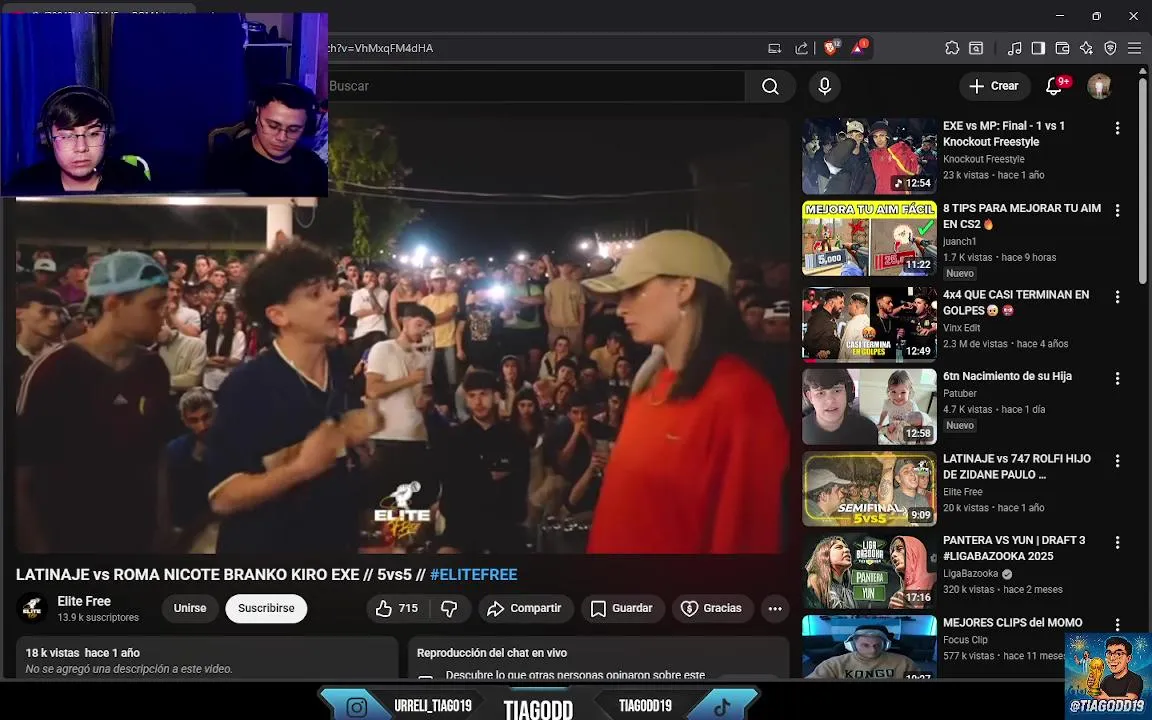Open the Brave Wallet icon
Viewport: 1152px width, 720px height.
pyautogui.click(x=1062, y=48)
